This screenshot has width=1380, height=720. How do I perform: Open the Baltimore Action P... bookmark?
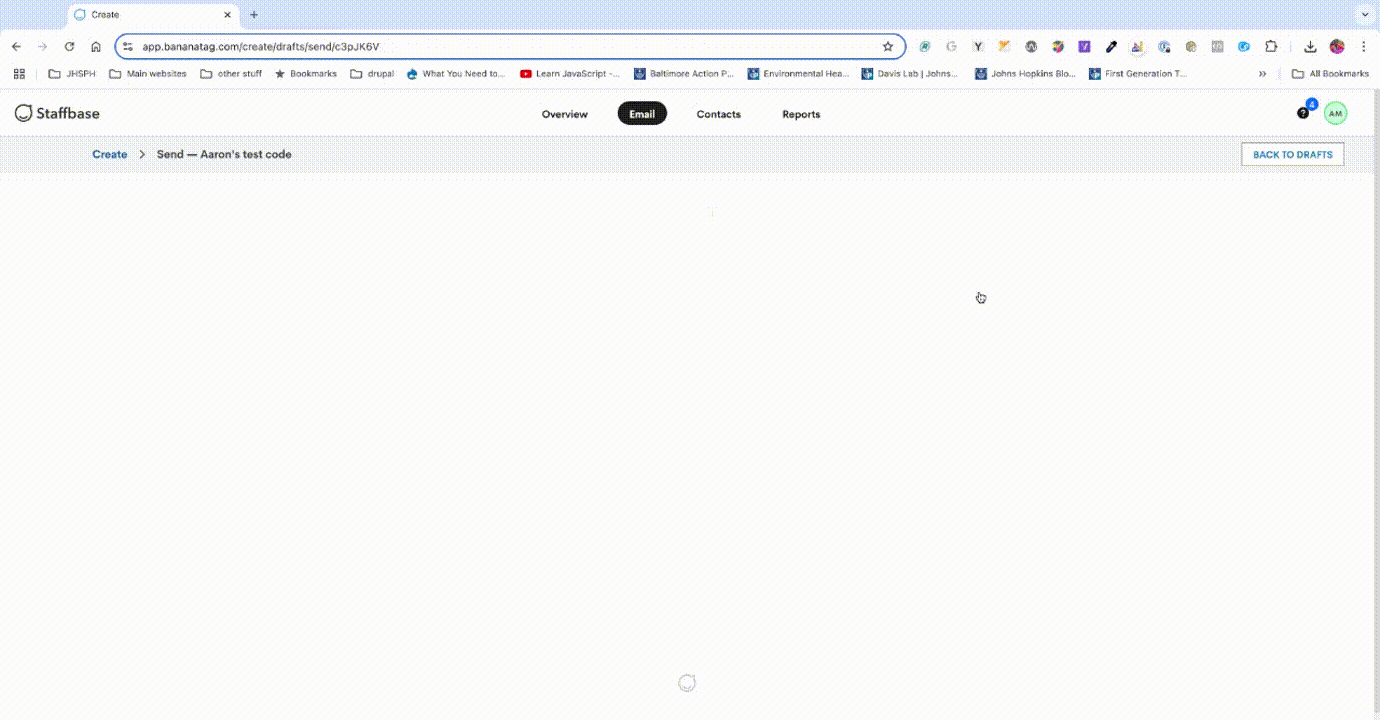click(x=684, y=73)
